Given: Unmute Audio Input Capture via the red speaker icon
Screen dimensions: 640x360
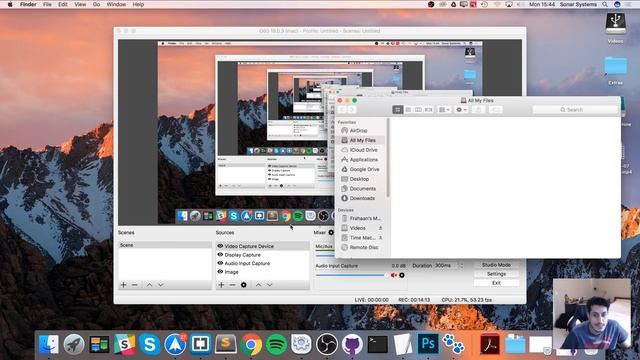Looking at the screenshot, I should pos(393,275).
